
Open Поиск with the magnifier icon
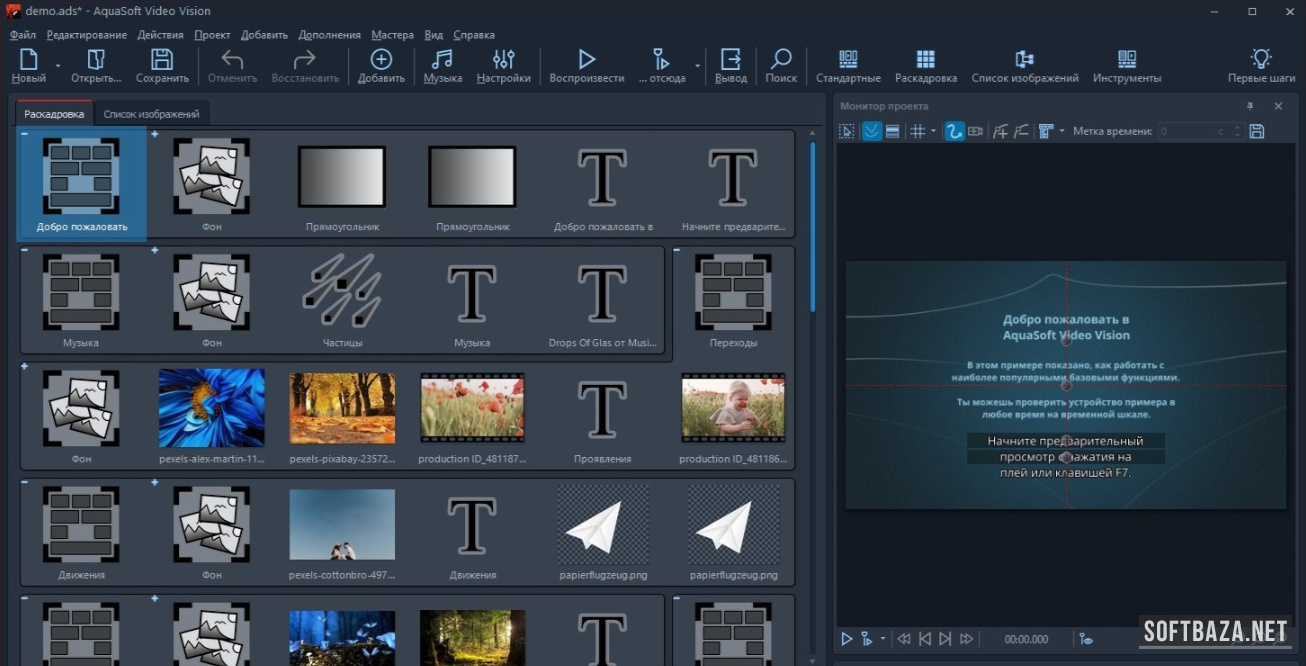[x=781, y=60]
